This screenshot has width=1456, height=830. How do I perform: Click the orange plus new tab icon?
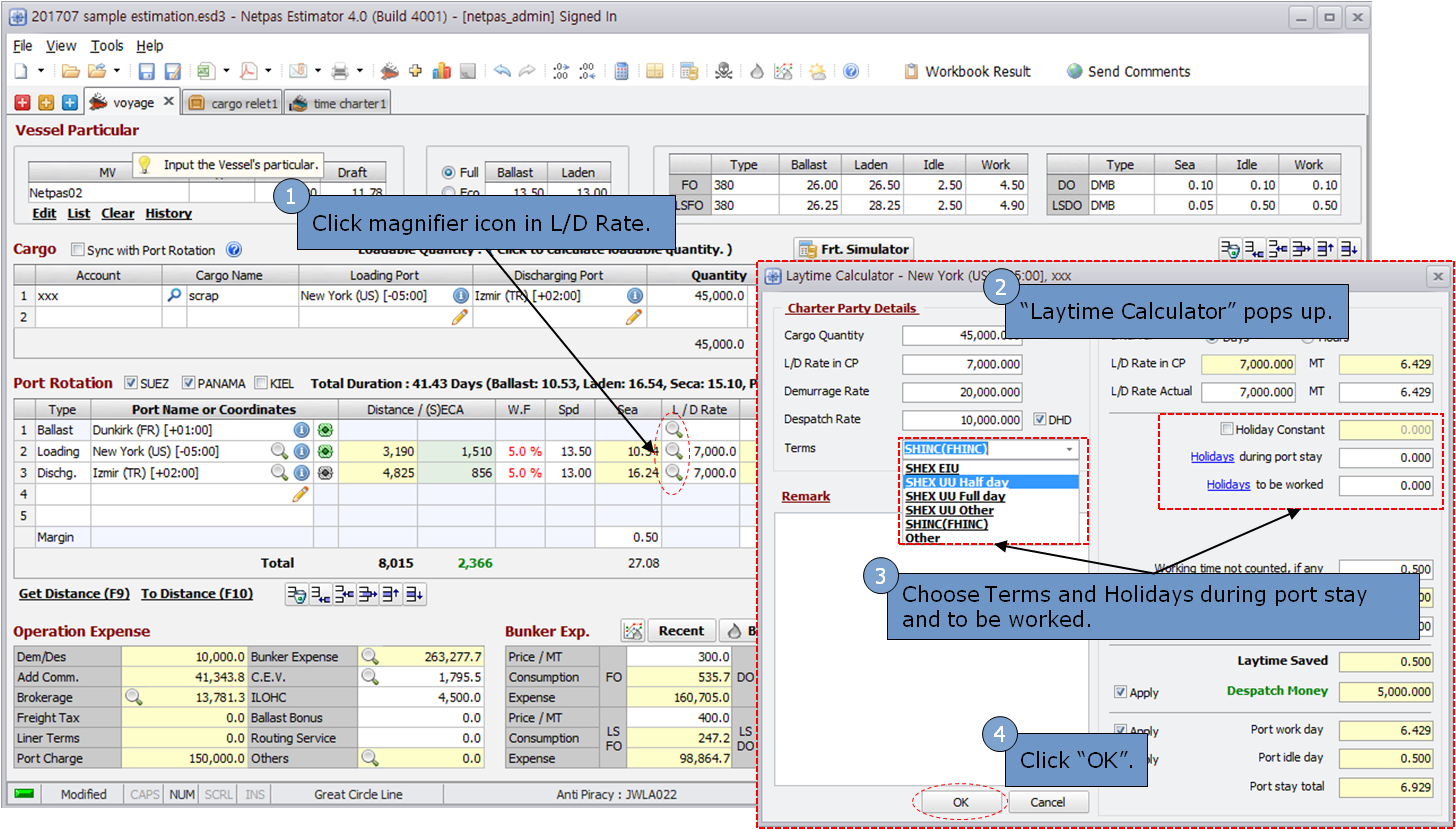tap(46, 102)
